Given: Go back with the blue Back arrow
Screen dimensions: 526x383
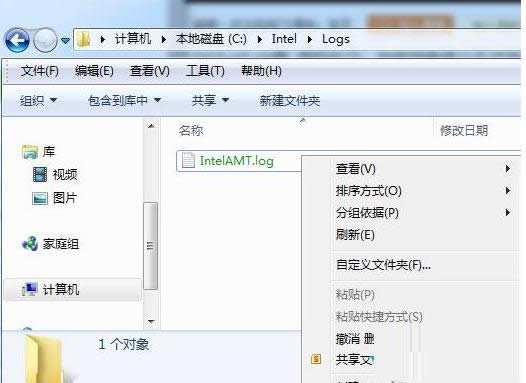Looking at the screenshot, I should (x=17, y=40).
